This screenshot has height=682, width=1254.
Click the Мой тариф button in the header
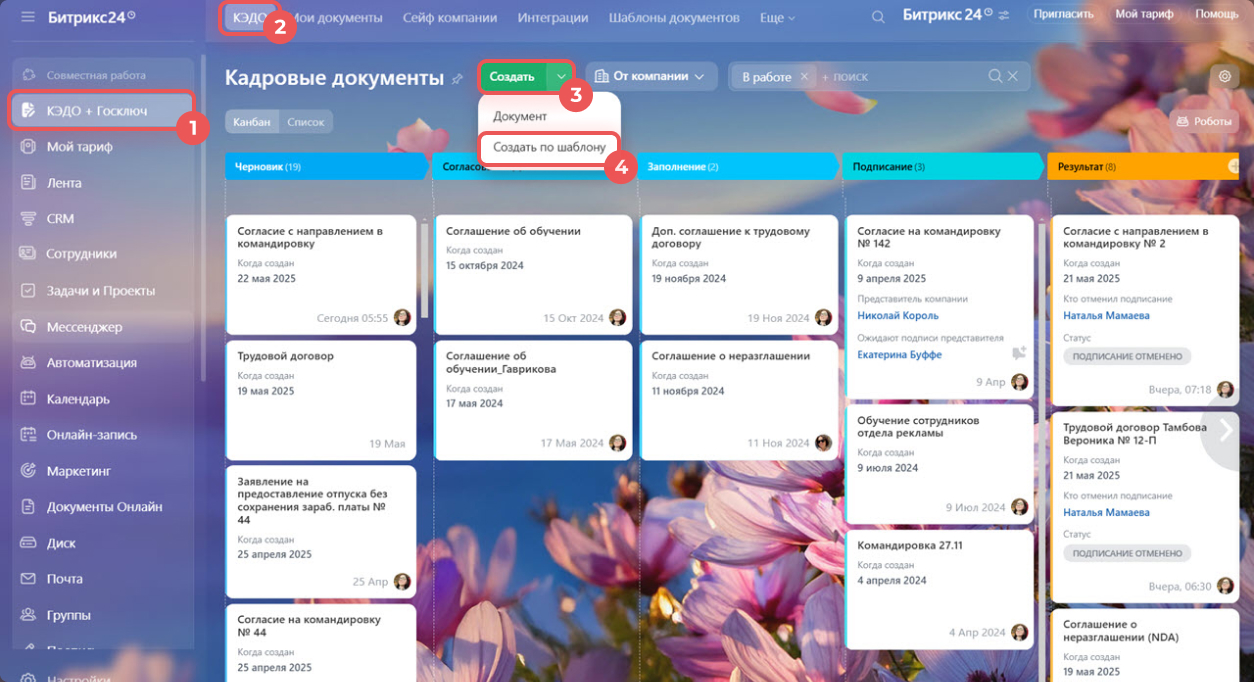1145,14
